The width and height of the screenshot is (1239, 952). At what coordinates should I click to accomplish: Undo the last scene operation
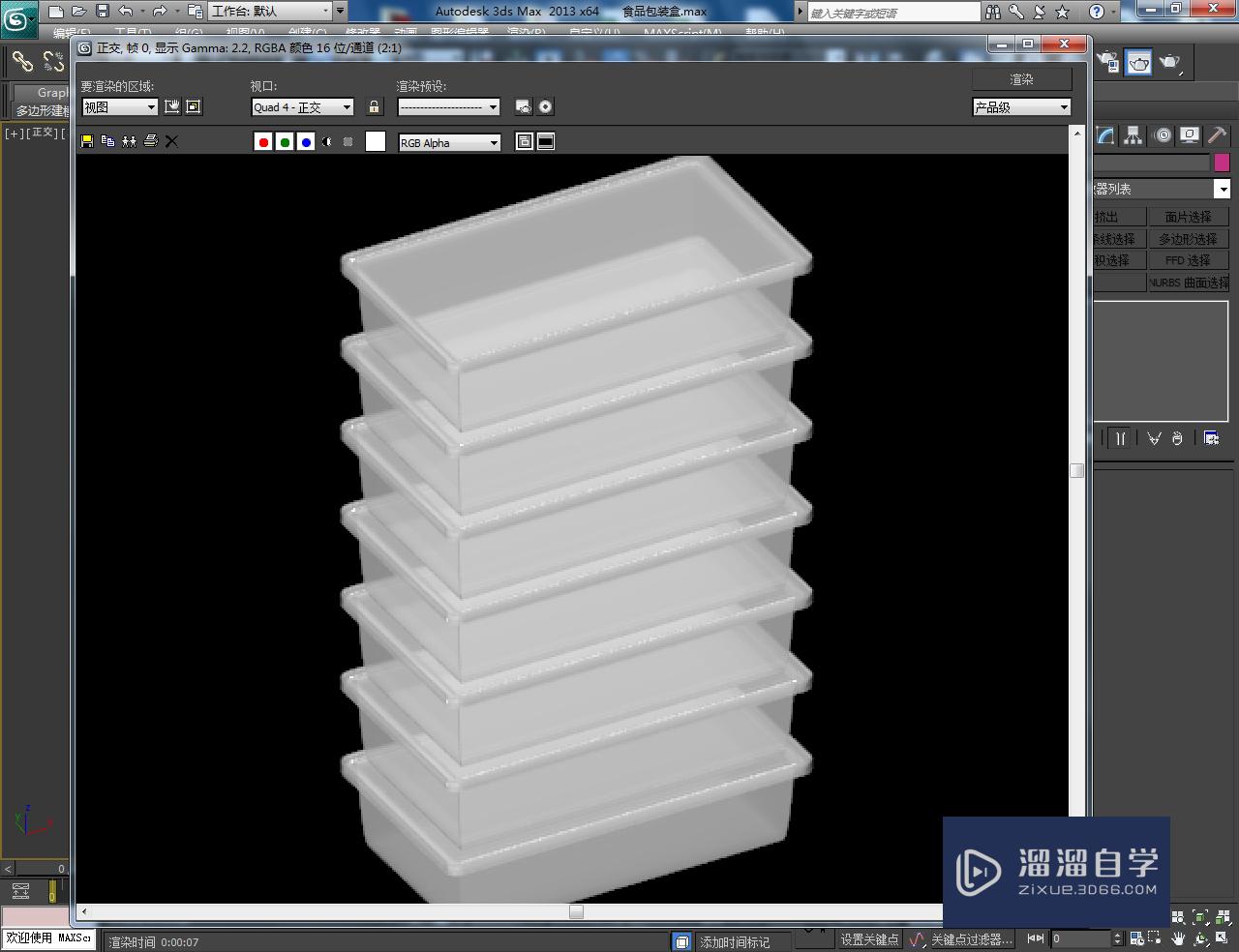(x=126, y=12)
